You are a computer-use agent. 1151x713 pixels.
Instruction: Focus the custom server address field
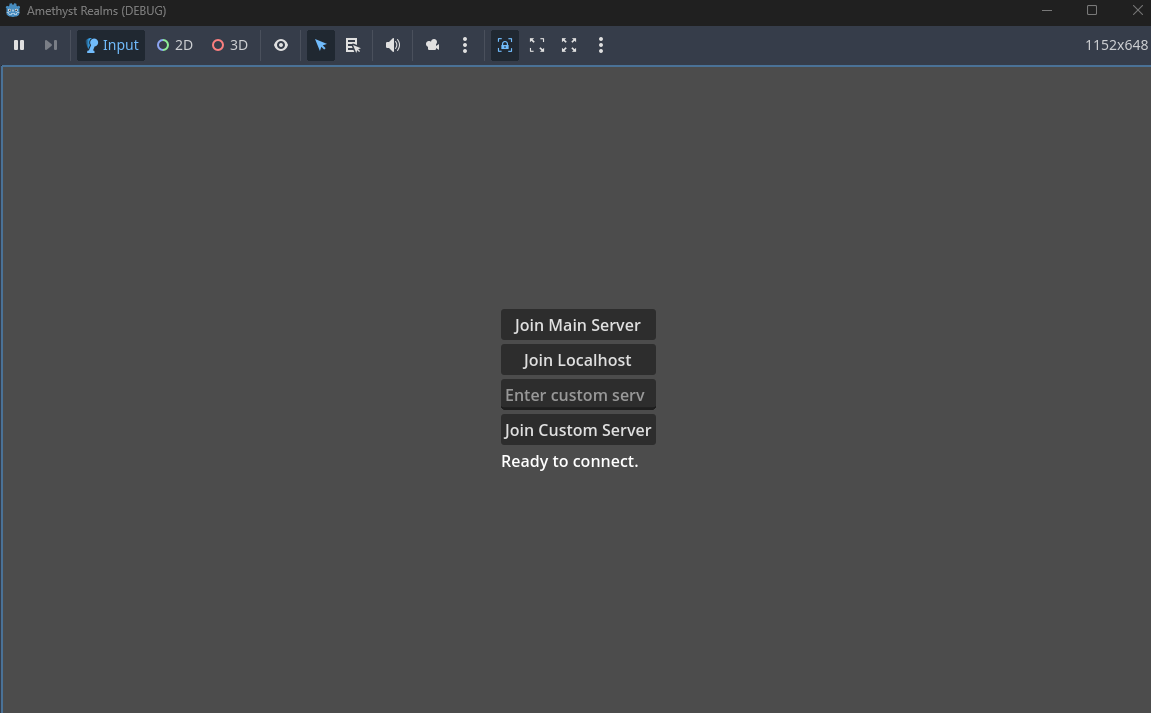click(x=578, y=394)
